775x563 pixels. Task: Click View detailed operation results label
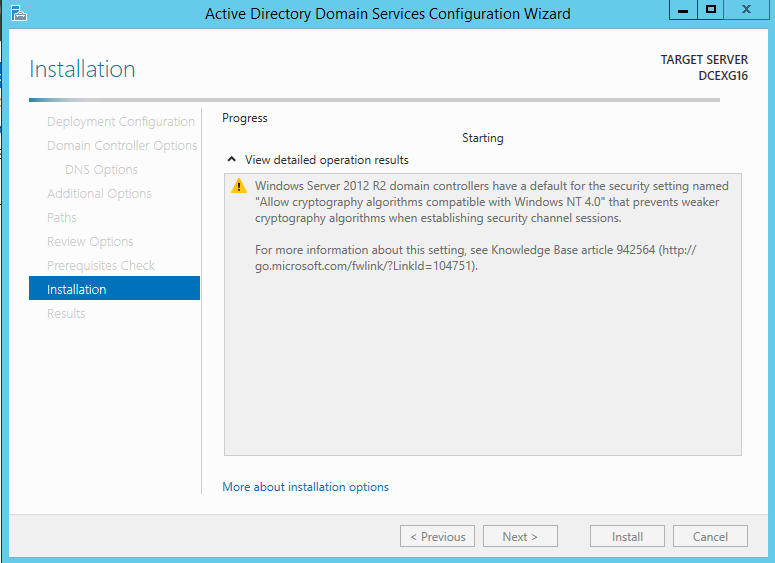[x=327, y=160]
